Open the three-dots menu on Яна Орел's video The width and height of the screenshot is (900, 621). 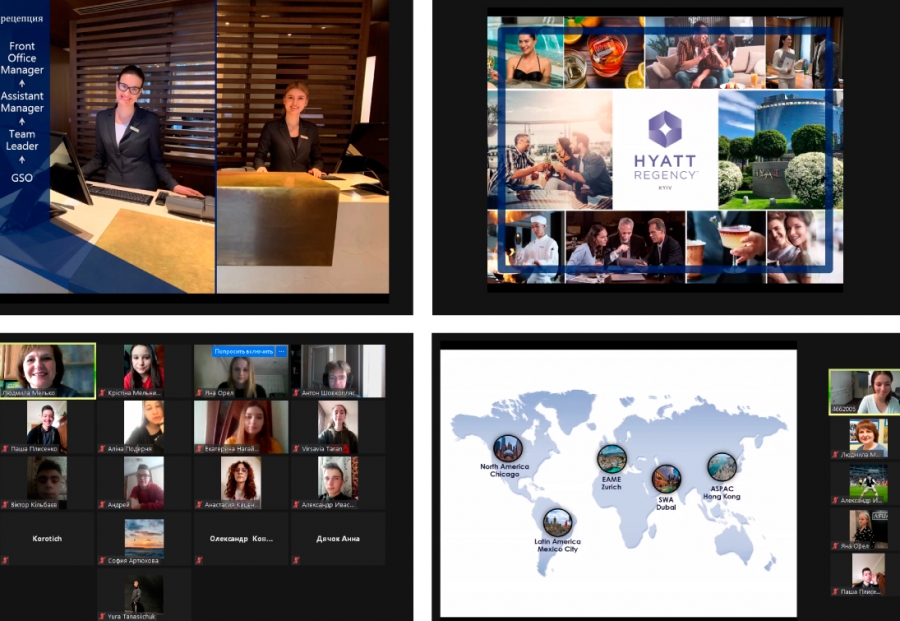281,351
